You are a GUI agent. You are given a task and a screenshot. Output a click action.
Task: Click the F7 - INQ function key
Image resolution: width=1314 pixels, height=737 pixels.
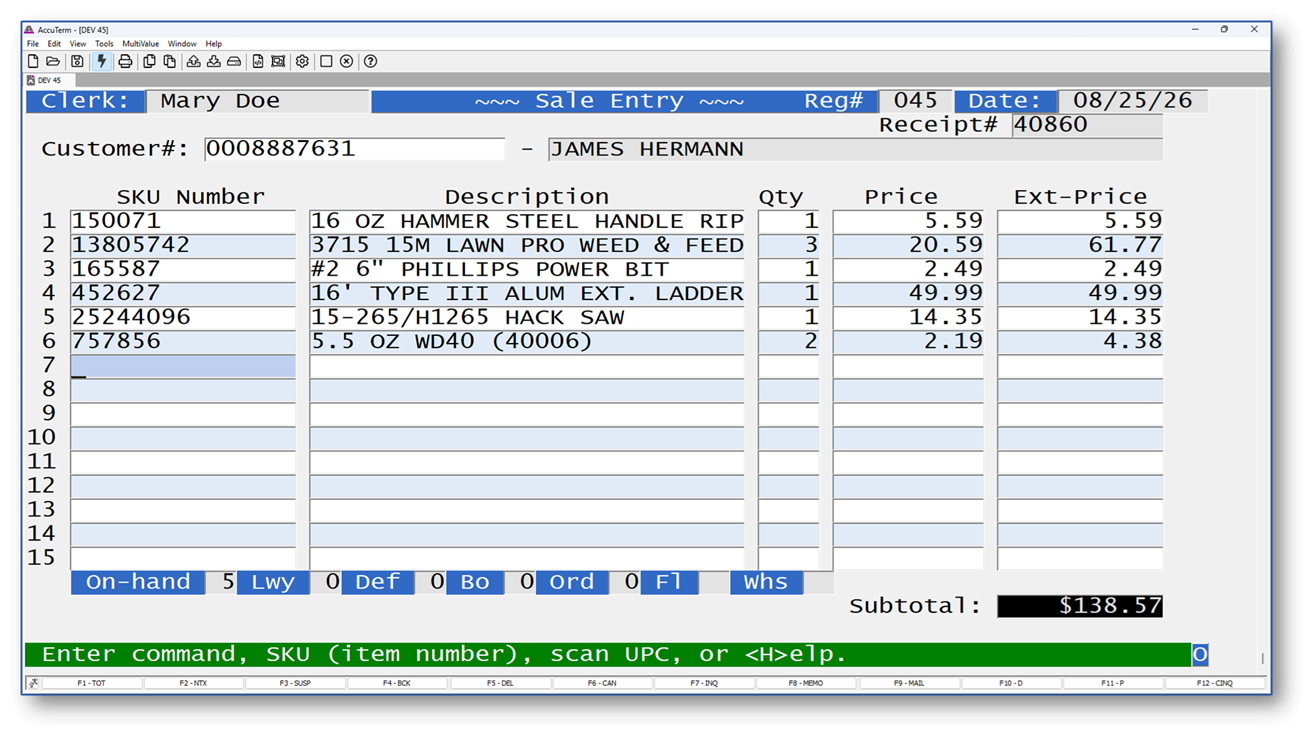[x=704, y=683]
